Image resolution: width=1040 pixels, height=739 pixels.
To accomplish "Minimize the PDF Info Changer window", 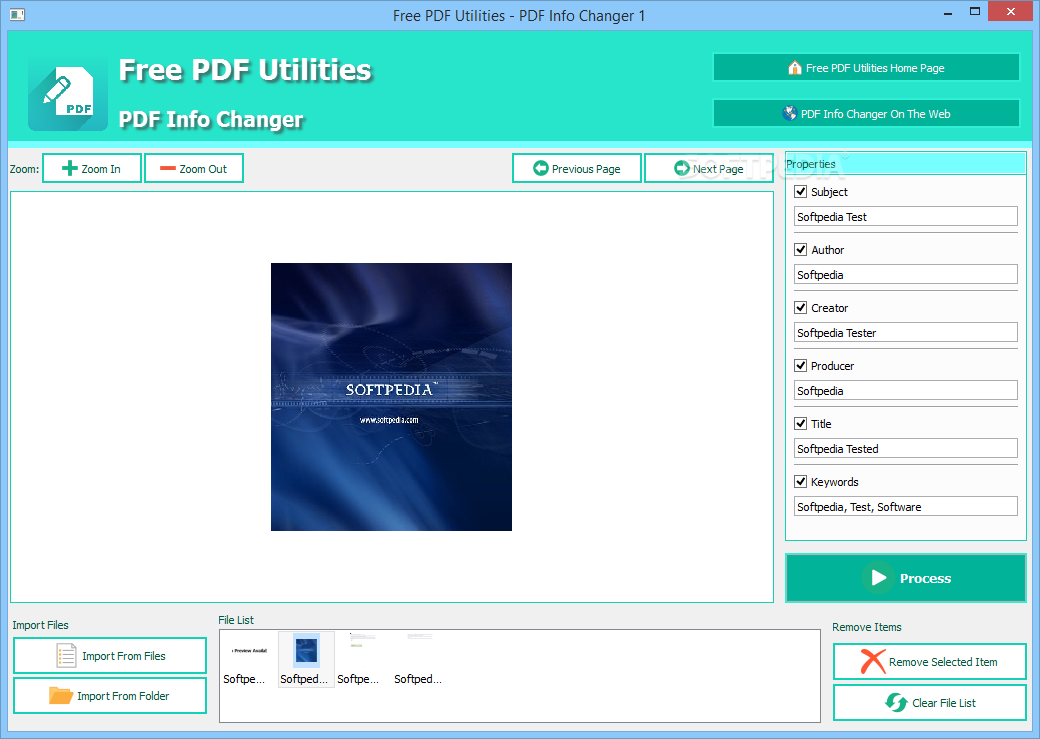I will (x=948, y=12).
